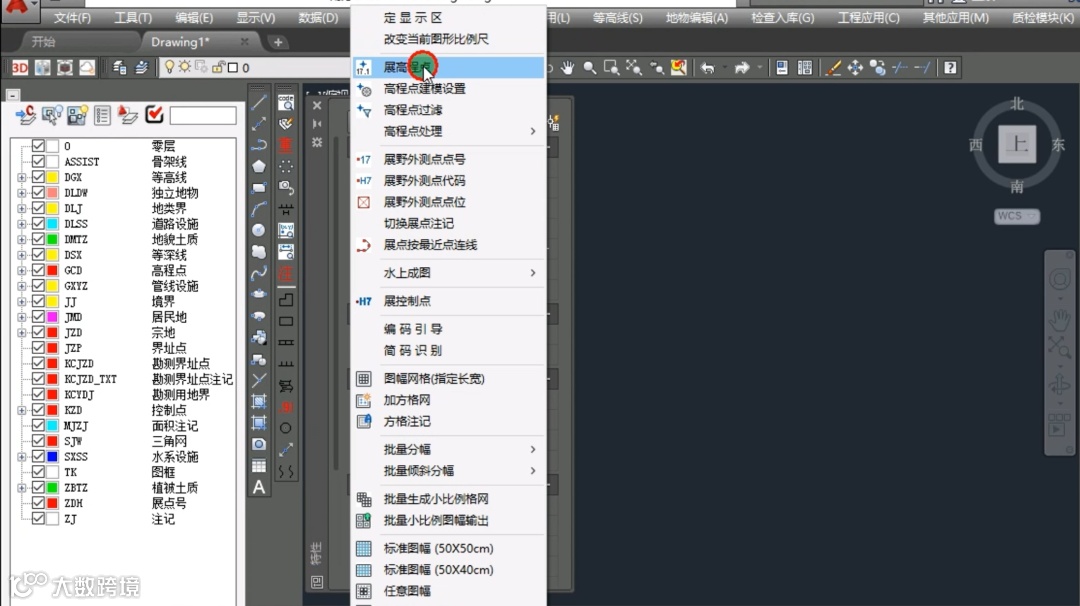Click the table grid tool icon
The width and height of the screenshot is (1080, 606).
point(259,466)
